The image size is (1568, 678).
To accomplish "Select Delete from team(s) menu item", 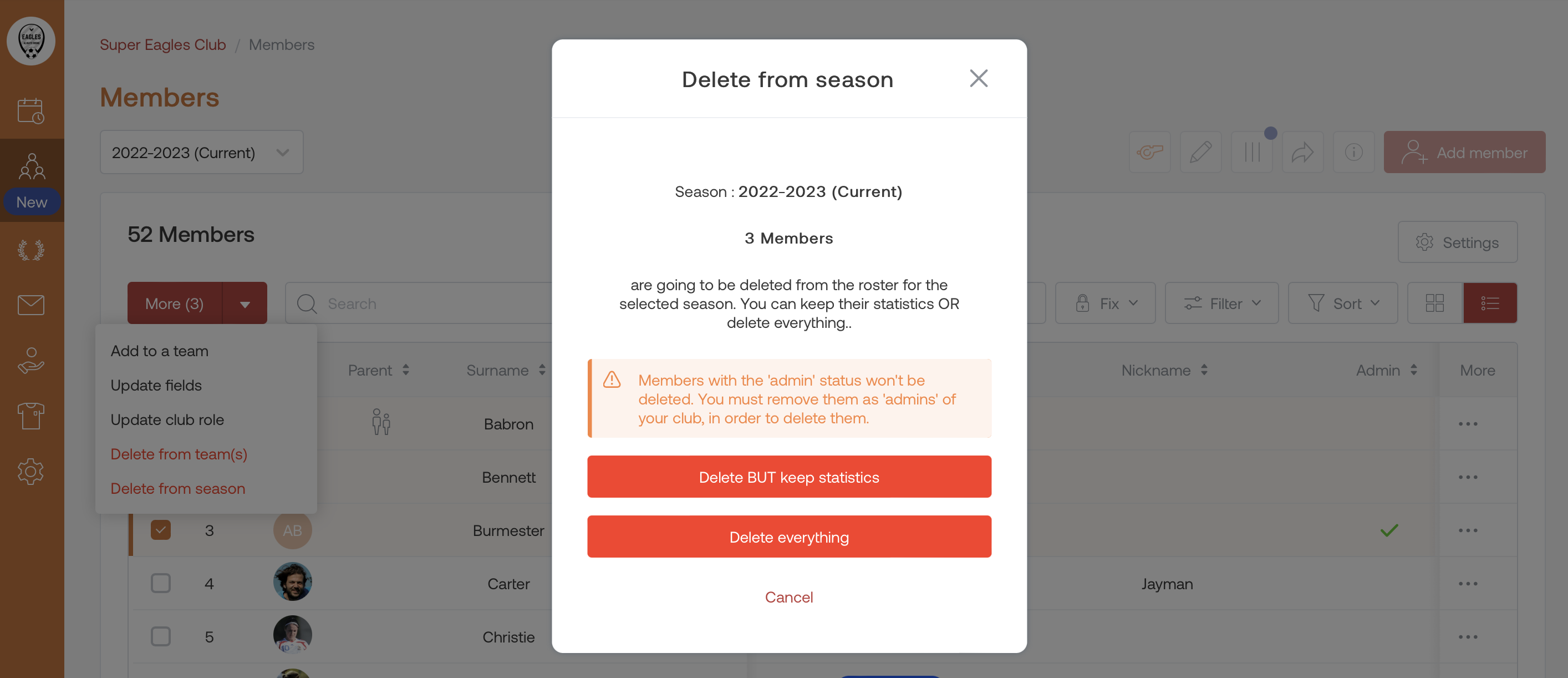I will (179, 454).
